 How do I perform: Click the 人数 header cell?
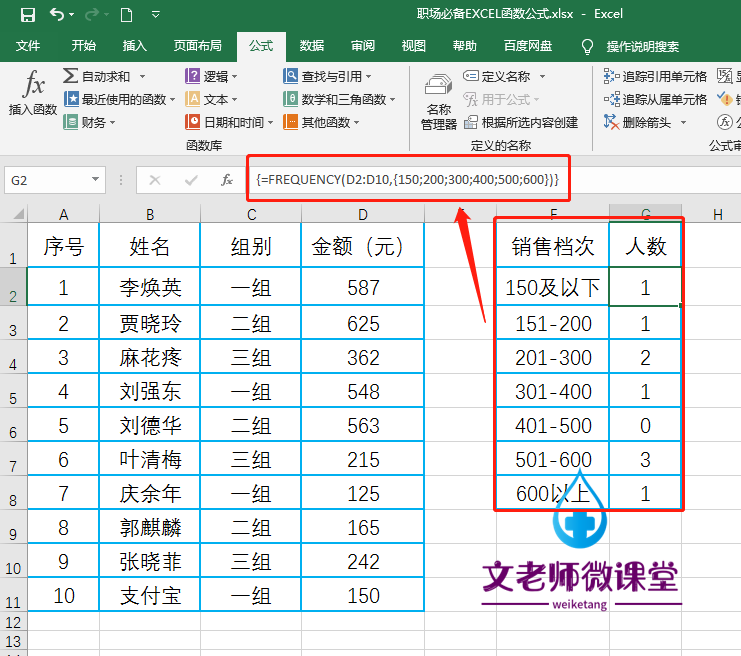[x=646, y=246]
